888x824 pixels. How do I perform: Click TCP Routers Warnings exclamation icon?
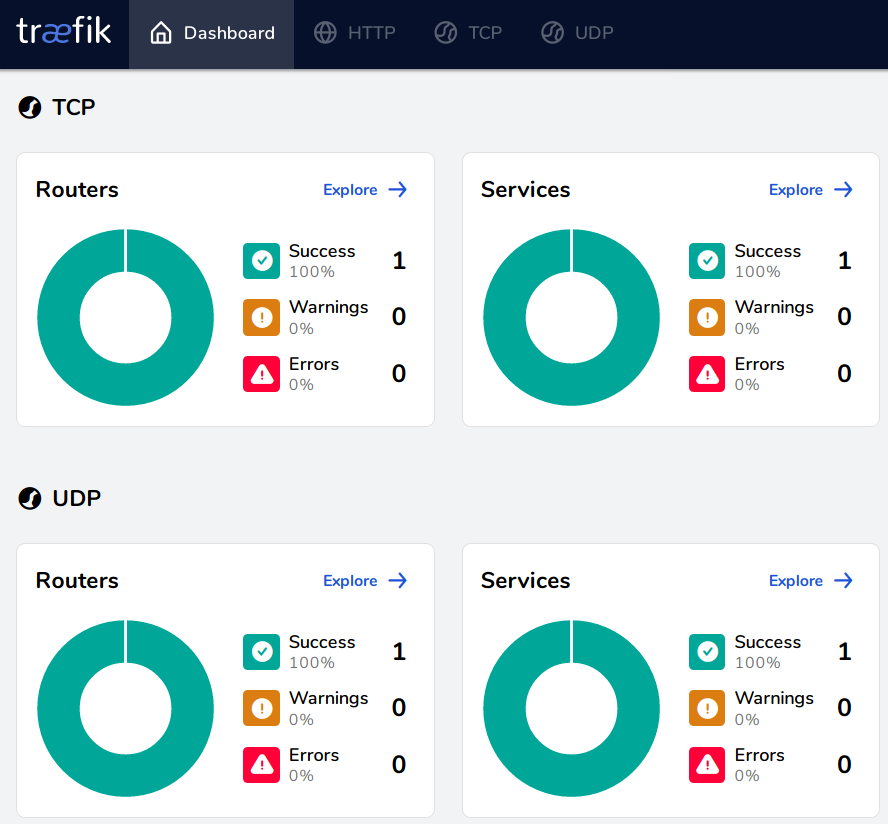[x=262, y=317]
